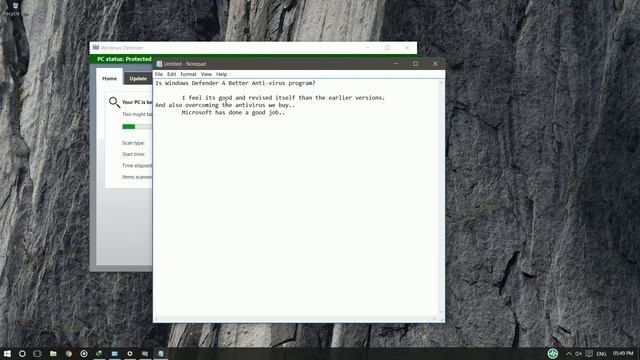Viewport: 640px width, 360px height.
Task: Open Task View on the taskbar
Action: point(37,353)
